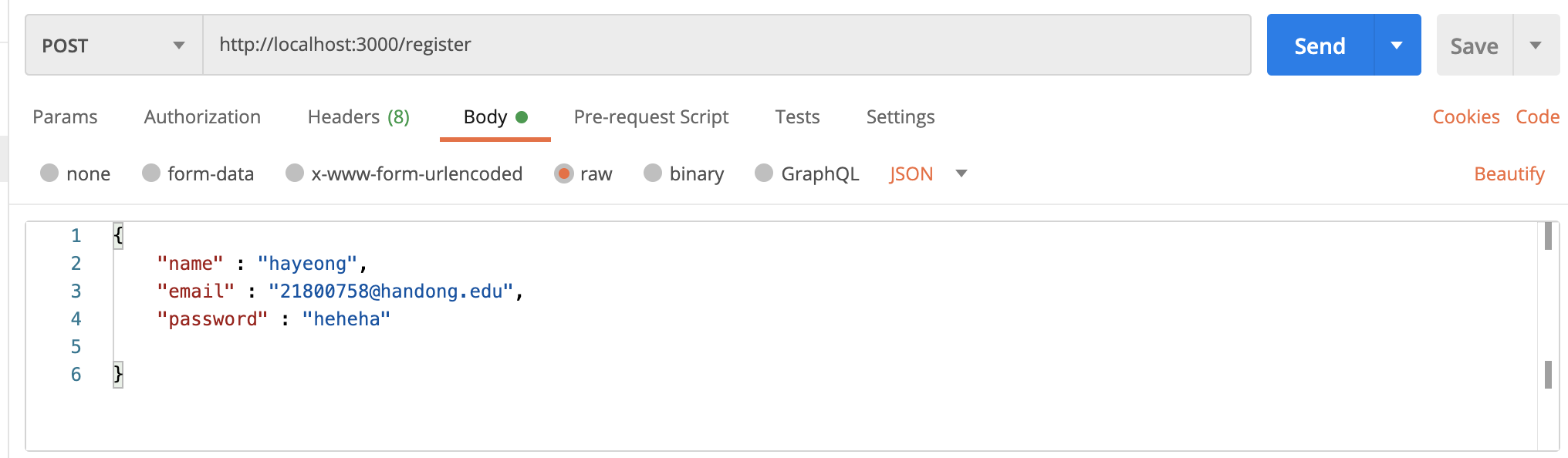The height and width of the screenshot is (458, 1568).
Task: Choose the GraphQL body option
Action: coord(764,173)
